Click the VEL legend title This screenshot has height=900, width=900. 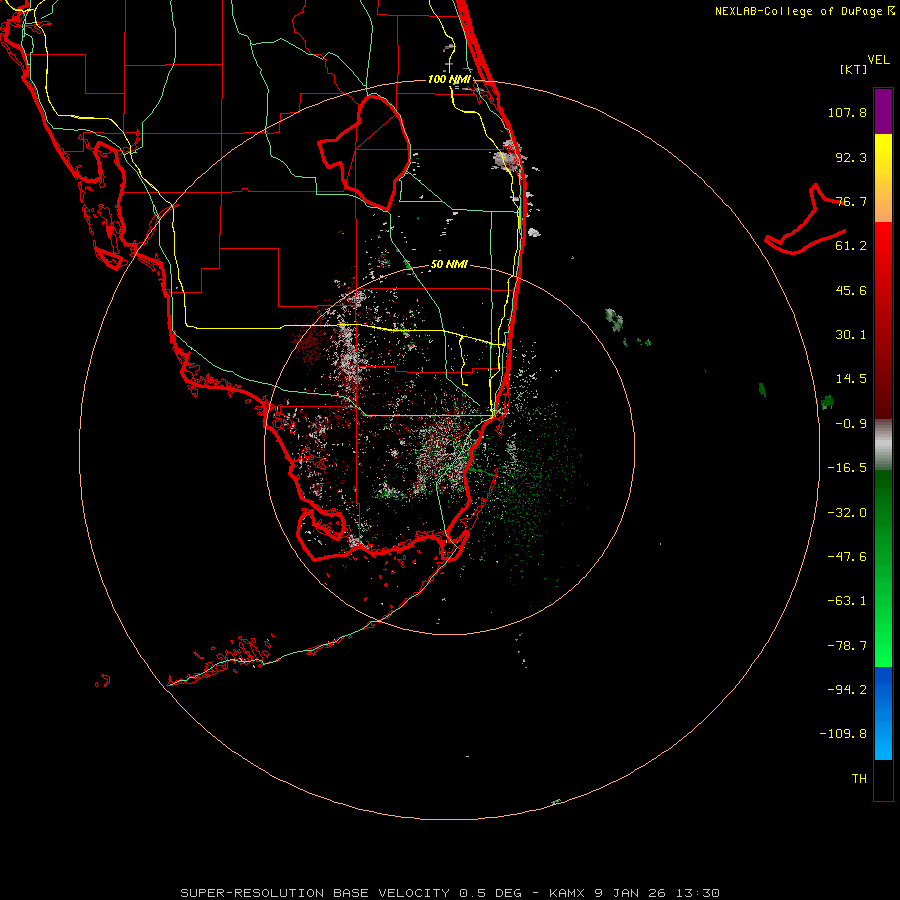pos(878,60)
